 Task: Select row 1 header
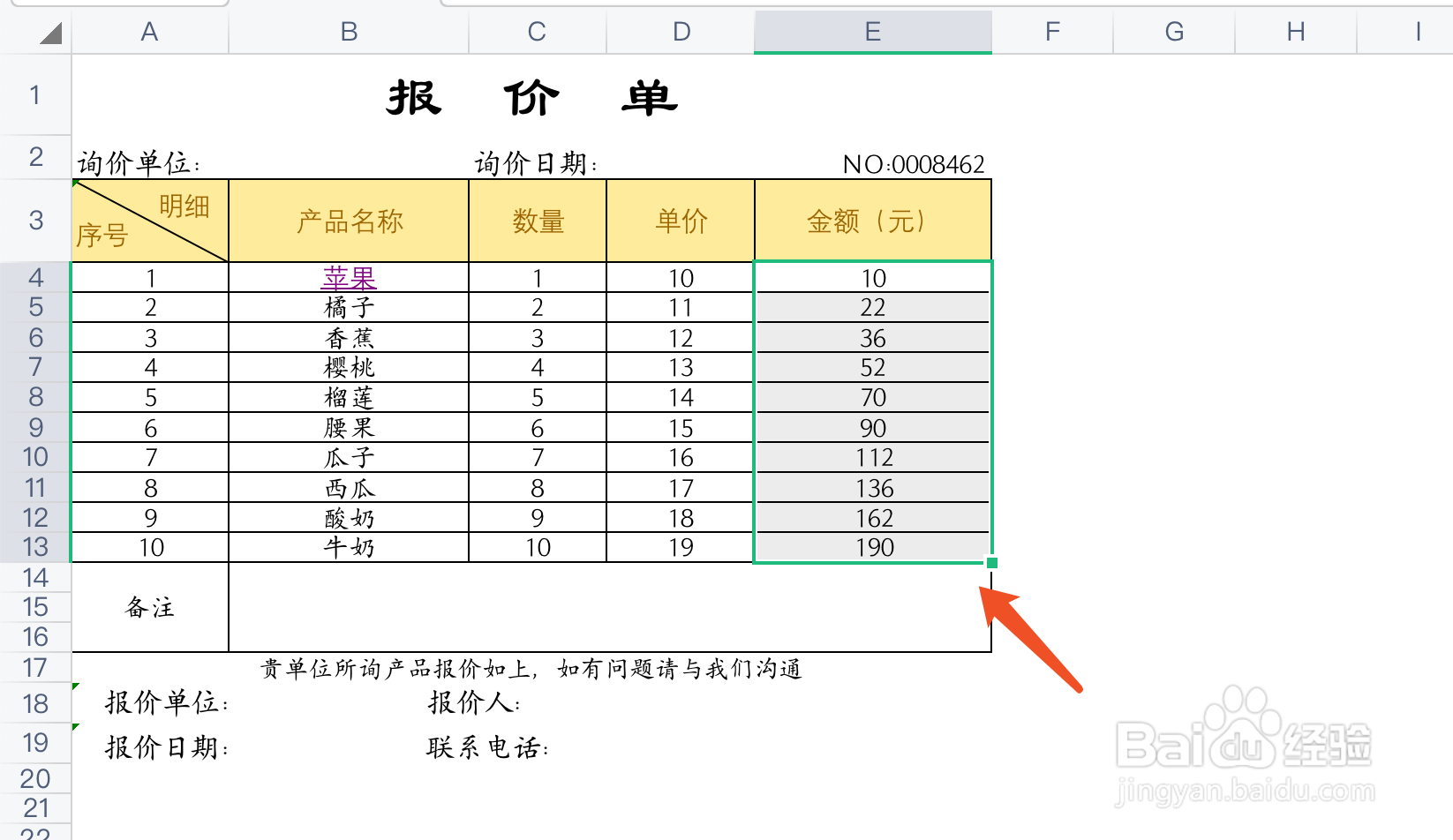[x=35, y=93]
